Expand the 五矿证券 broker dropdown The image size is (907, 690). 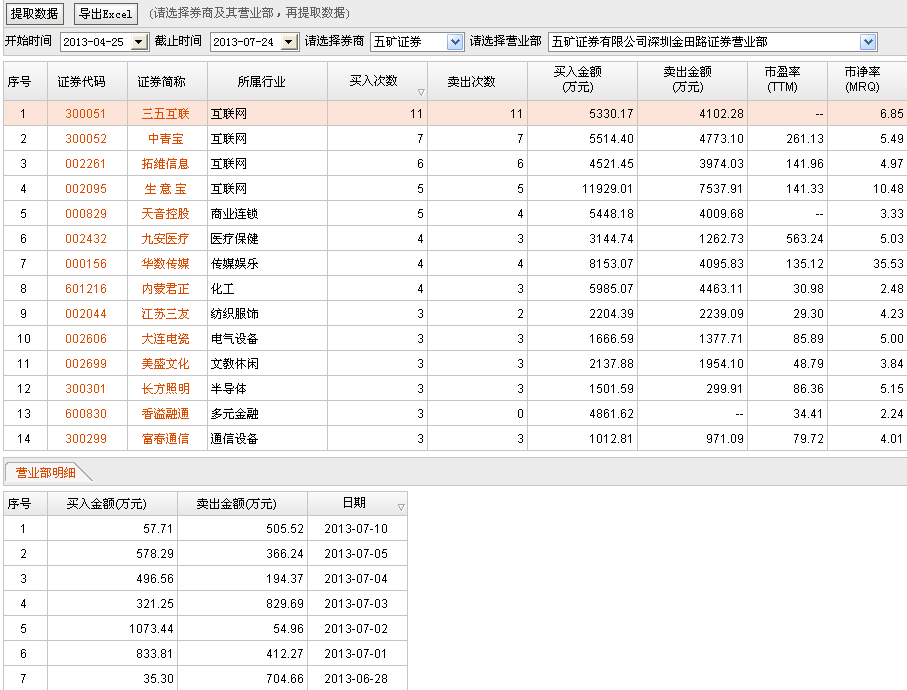click(455, 42)
